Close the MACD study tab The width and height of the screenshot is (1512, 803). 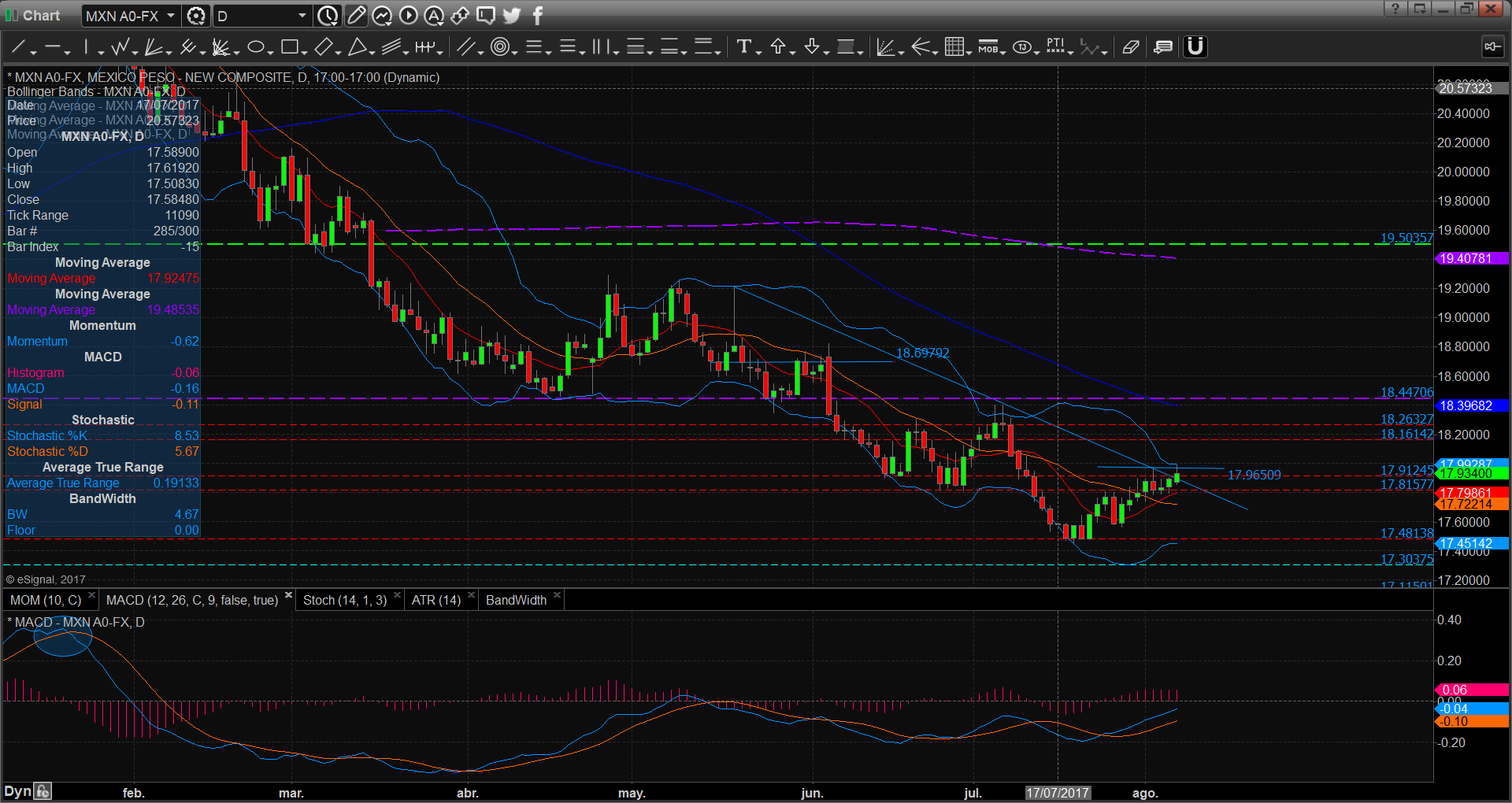tap(288, 595)
